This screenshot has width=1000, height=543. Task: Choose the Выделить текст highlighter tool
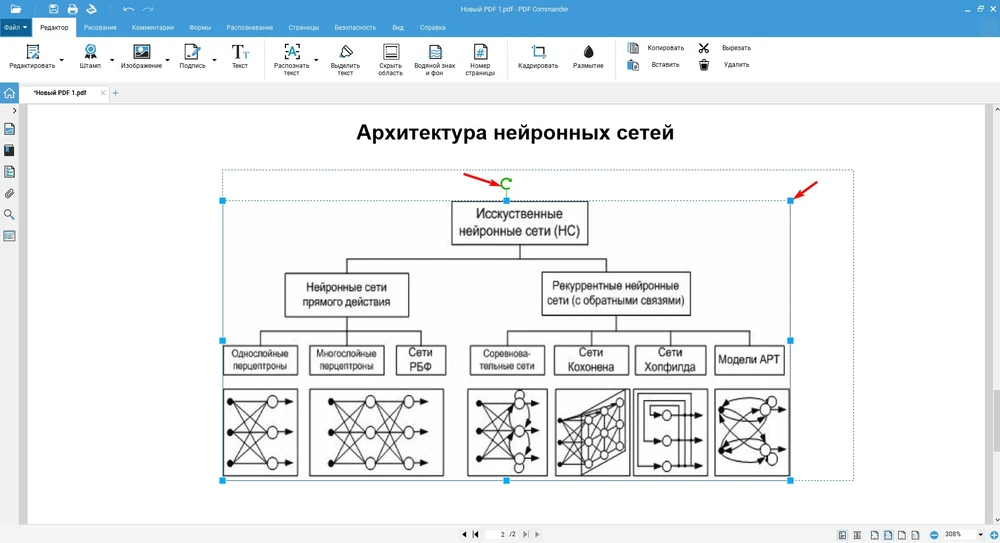tap(345, 59)
